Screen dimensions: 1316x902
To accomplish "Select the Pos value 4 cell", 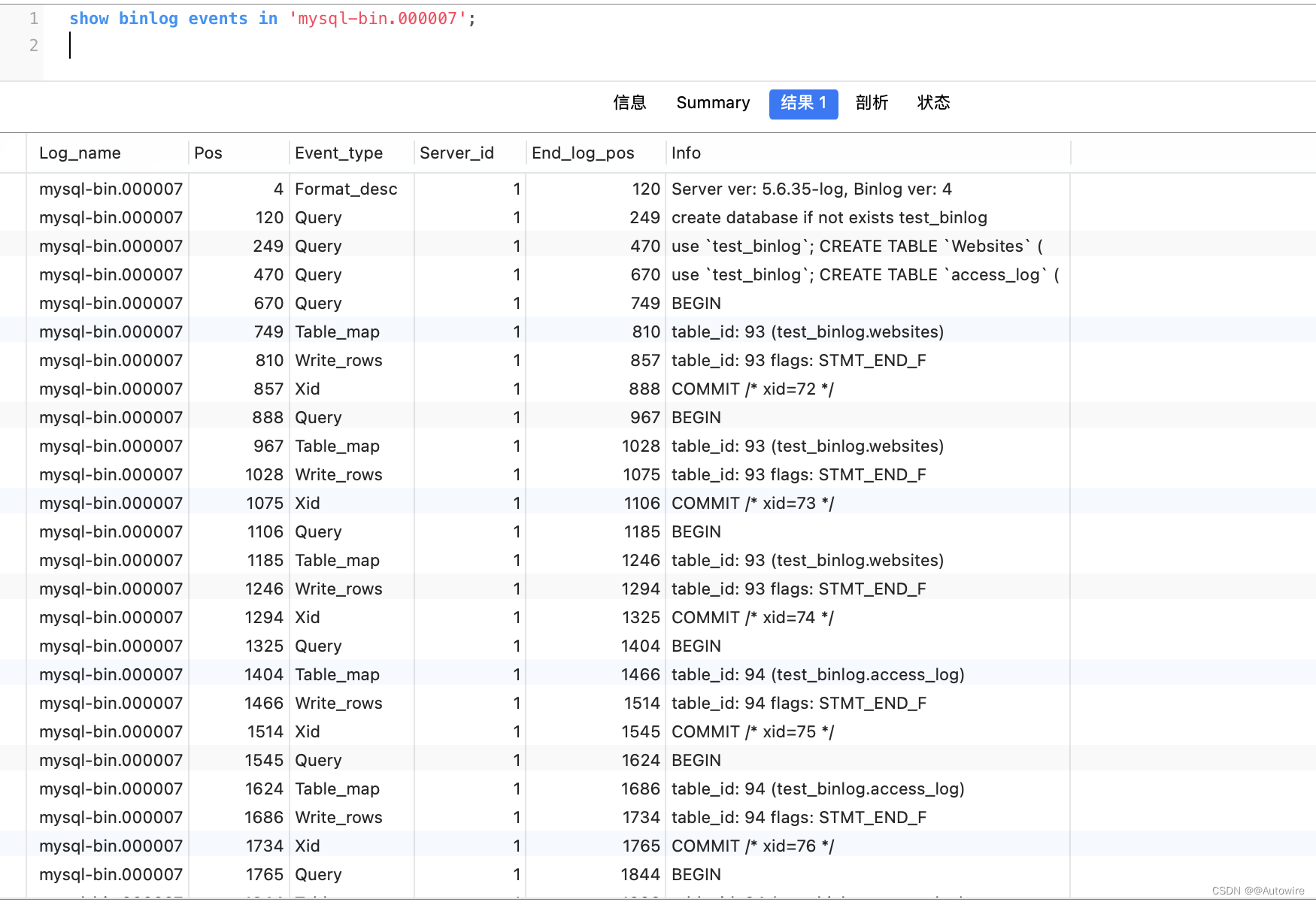I will tap(238, 189).
